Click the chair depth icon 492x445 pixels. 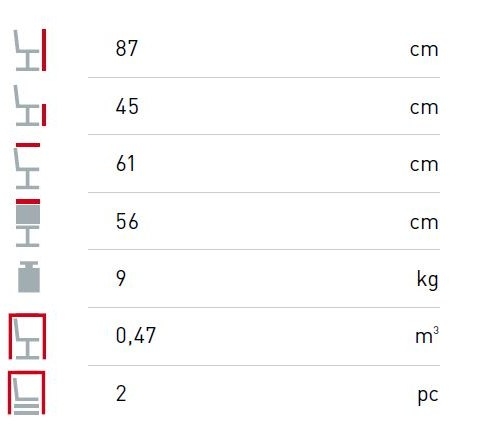point(28,166)
